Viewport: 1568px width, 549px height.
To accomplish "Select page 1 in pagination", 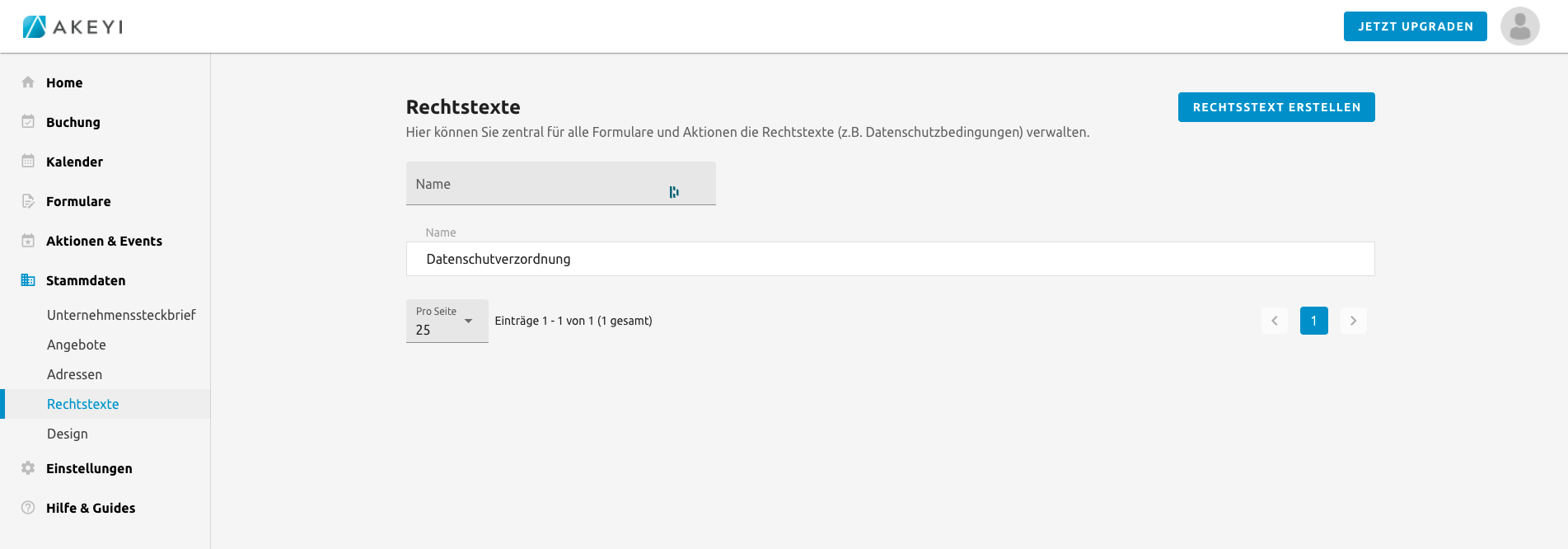I will [x=1313, y=321].
